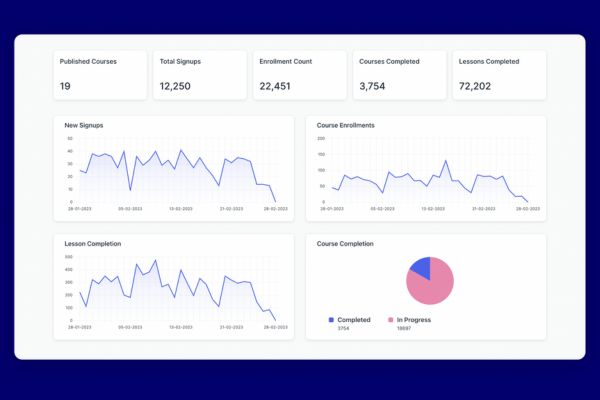The image size is (600, 400).
Task: Click the pink slice of the pie chart
Action: [433, 288]
